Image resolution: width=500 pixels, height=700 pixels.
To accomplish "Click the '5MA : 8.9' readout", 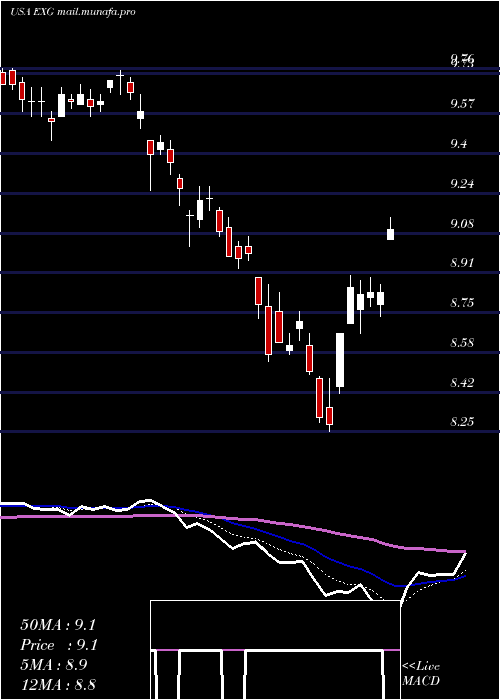I will coord(54,665).
